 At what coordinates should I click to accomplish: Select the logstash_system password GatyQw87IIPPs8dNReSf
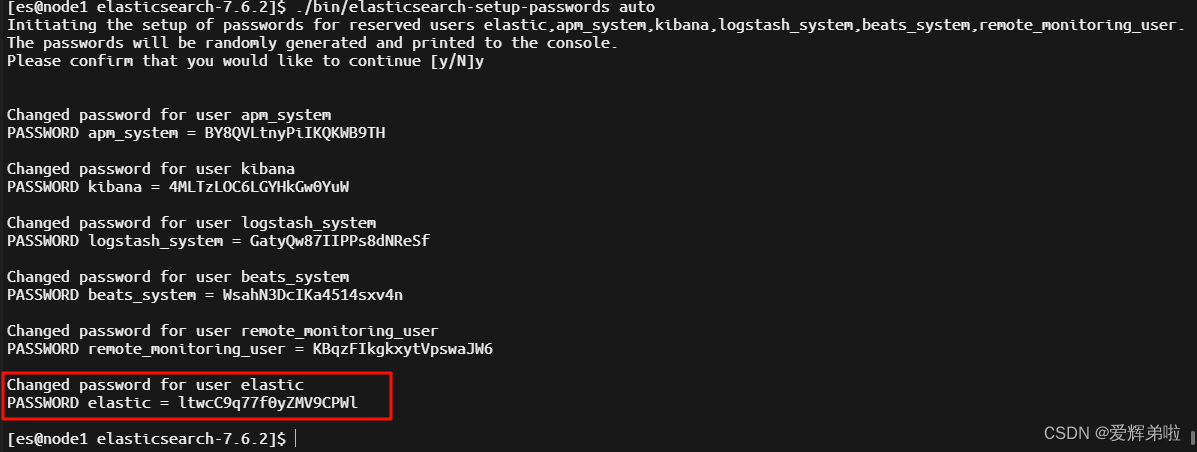[x=340, y=241]
